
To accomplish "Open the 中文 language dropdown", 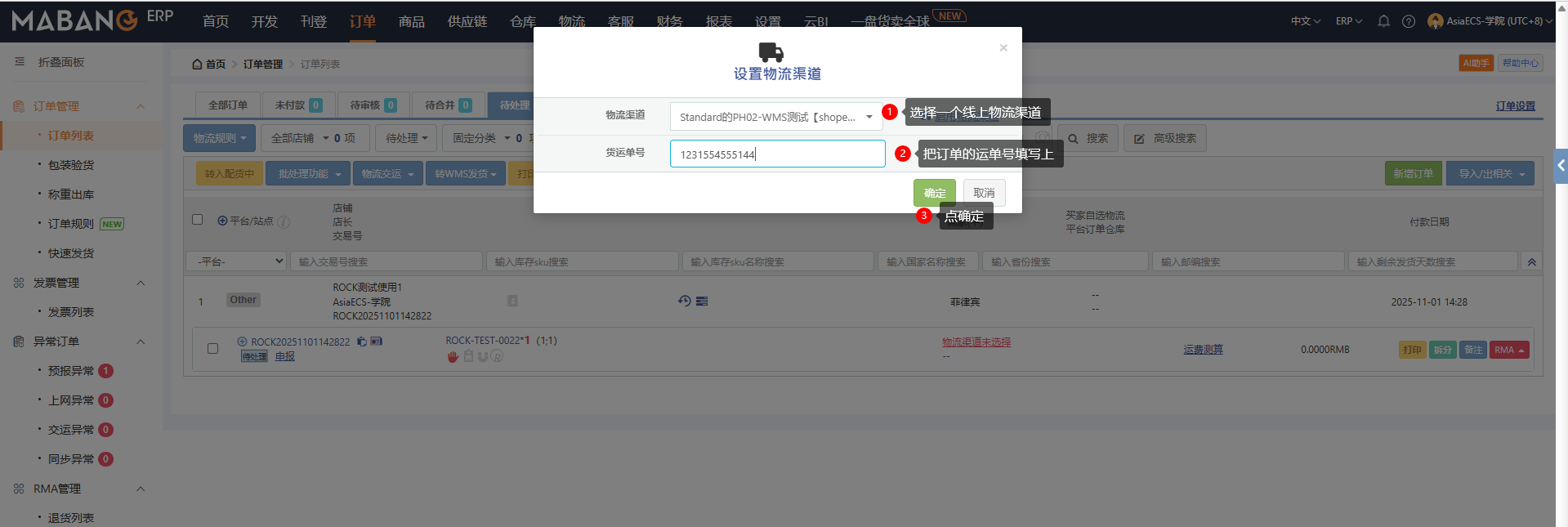I will click(1305, 21).
